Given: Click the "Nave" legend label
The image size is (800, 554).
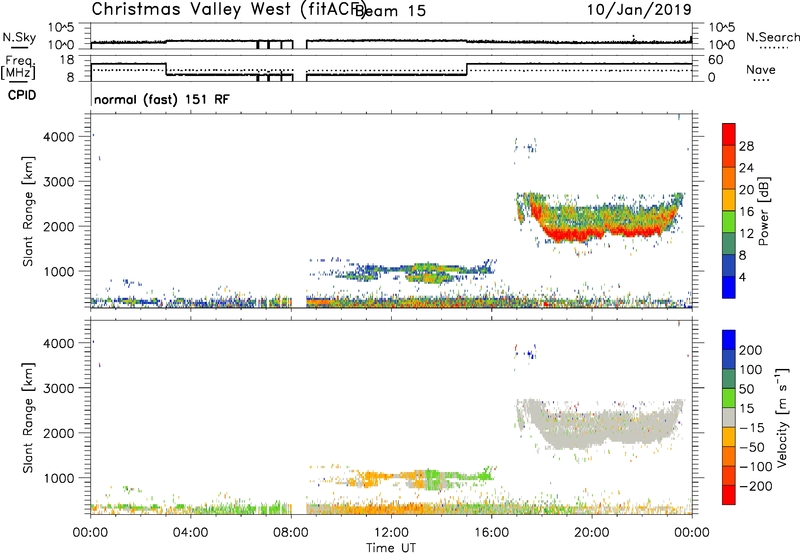Looking at the screenshot, I should coord(761,70).
